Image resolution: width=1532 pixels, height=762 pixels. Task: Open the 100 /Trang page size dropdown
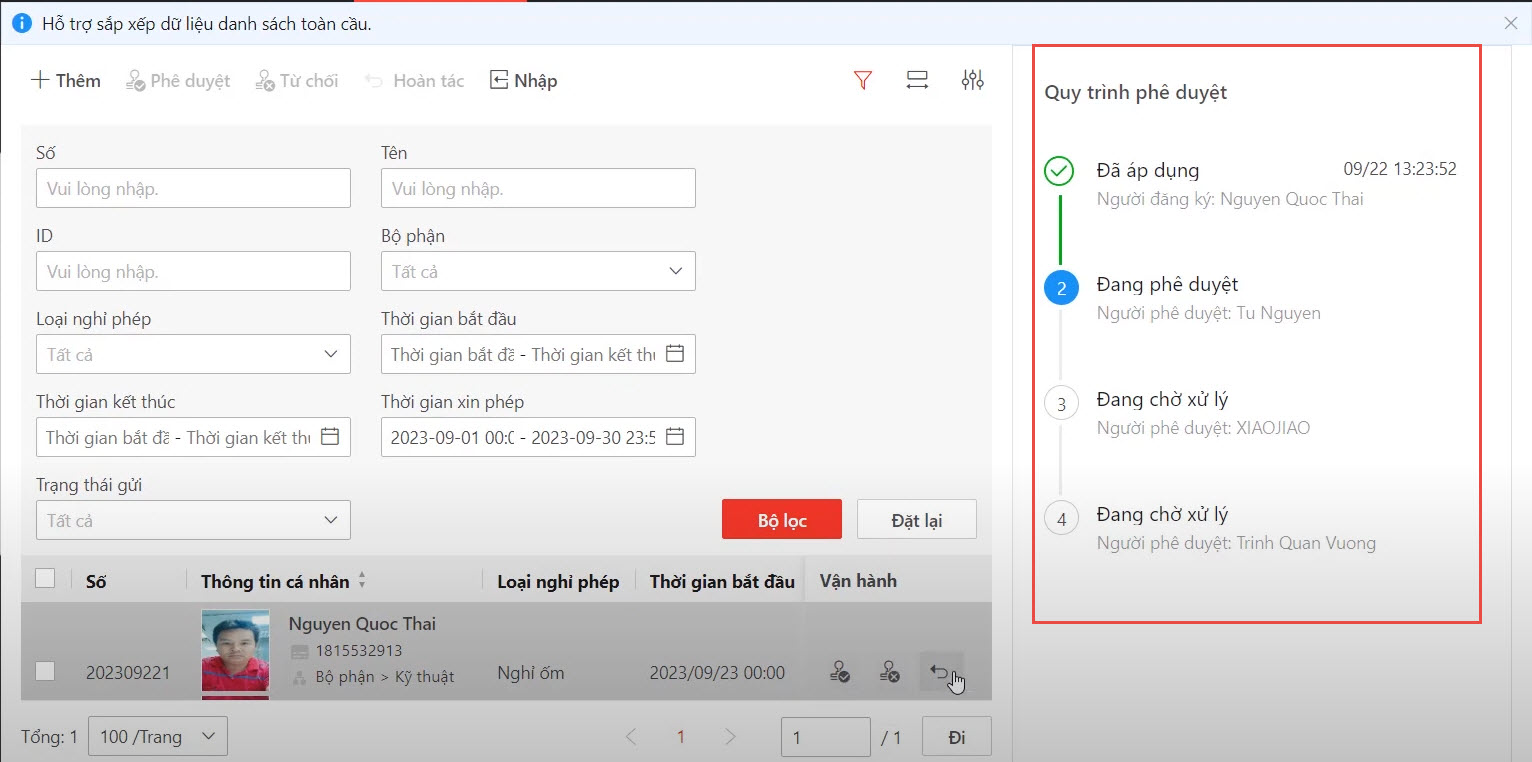tap(158, 737)
